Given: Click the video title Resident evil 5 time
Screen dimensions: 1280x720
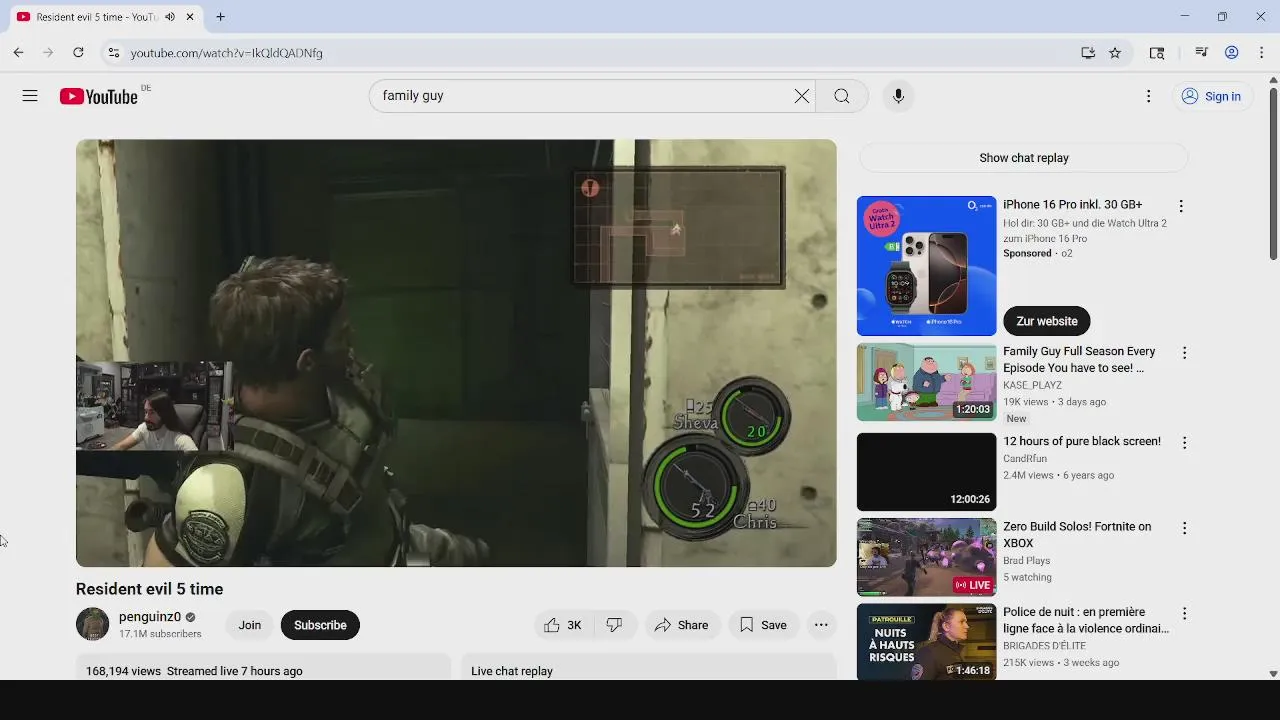Looking at the screenshot, I should [x=150, y=589].
